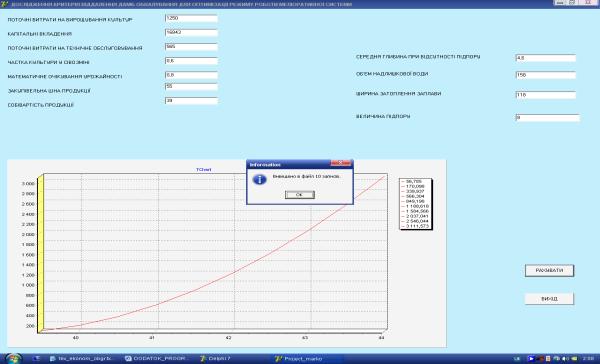Click the ВИХІД exit button
This screenshot has height=364, width=600.
[549, 299]
